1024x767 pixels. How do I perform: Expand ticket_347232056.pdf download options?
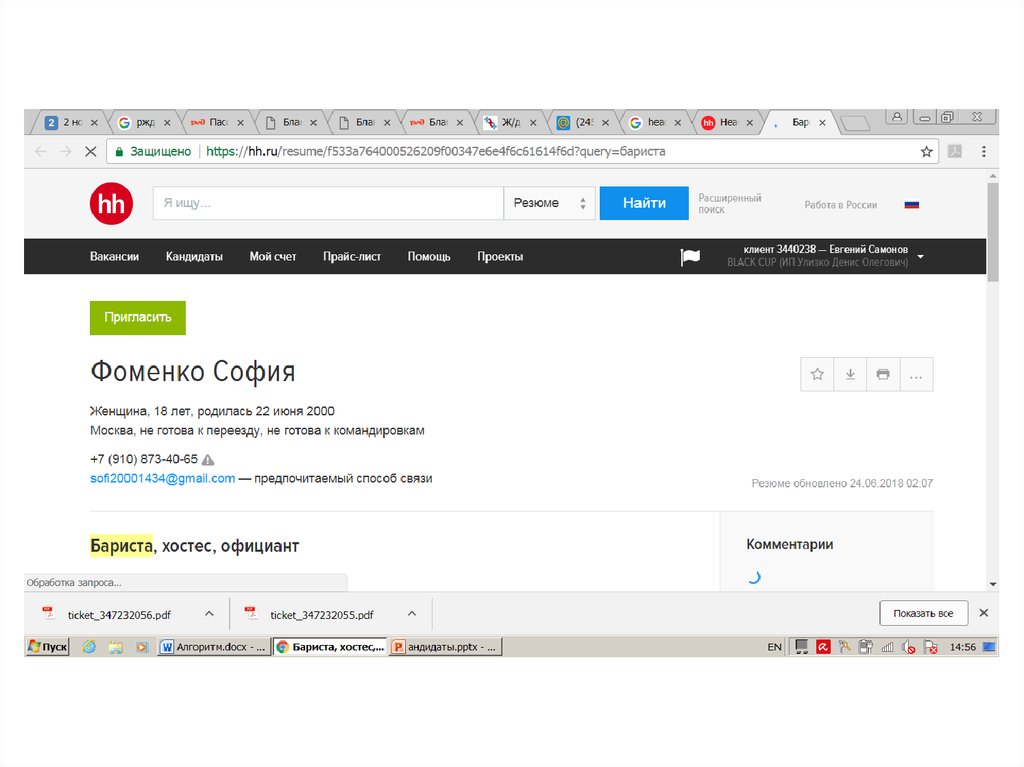click(x=209, y=613)
